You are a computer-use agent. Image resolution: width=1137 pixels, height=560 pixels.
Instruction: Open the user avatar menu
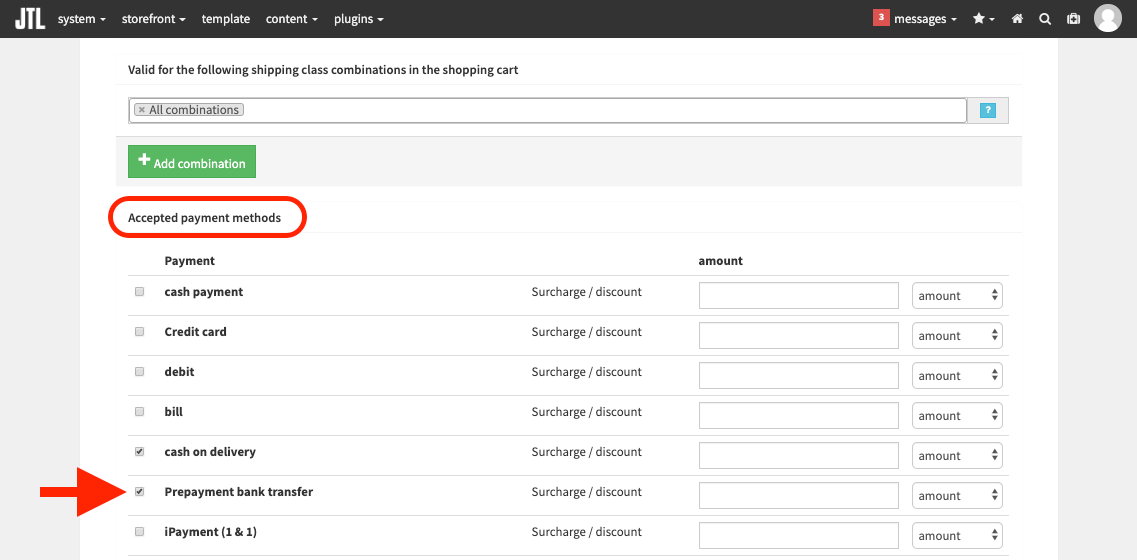[1107, 19]
